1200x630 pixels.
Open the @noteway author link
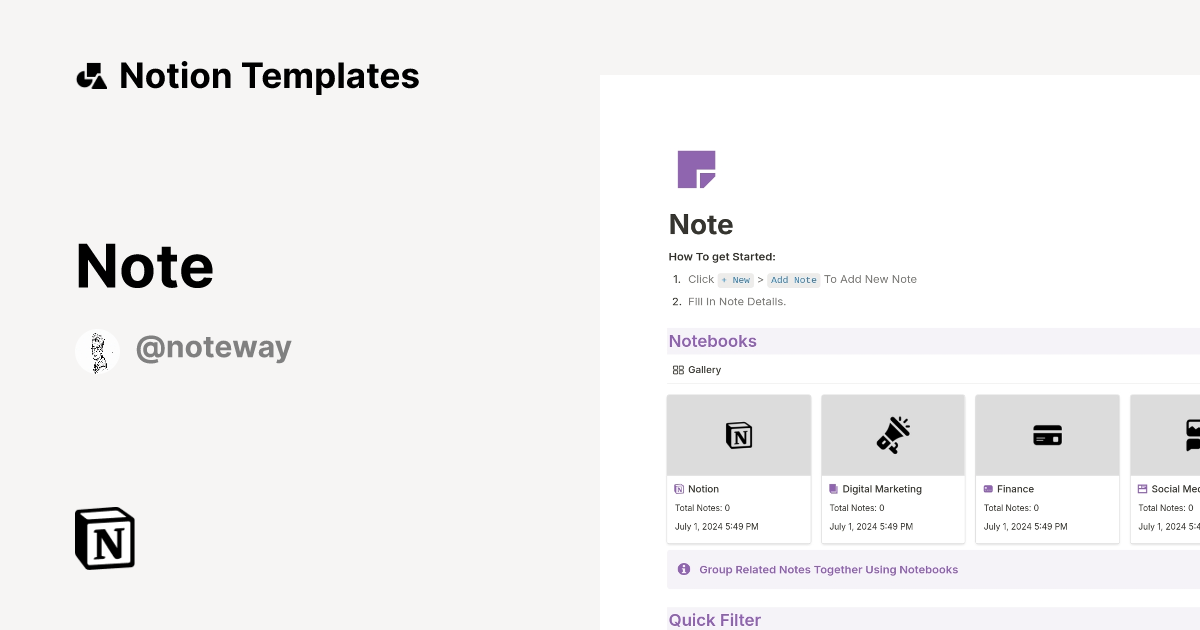click(x=213, y=347)
